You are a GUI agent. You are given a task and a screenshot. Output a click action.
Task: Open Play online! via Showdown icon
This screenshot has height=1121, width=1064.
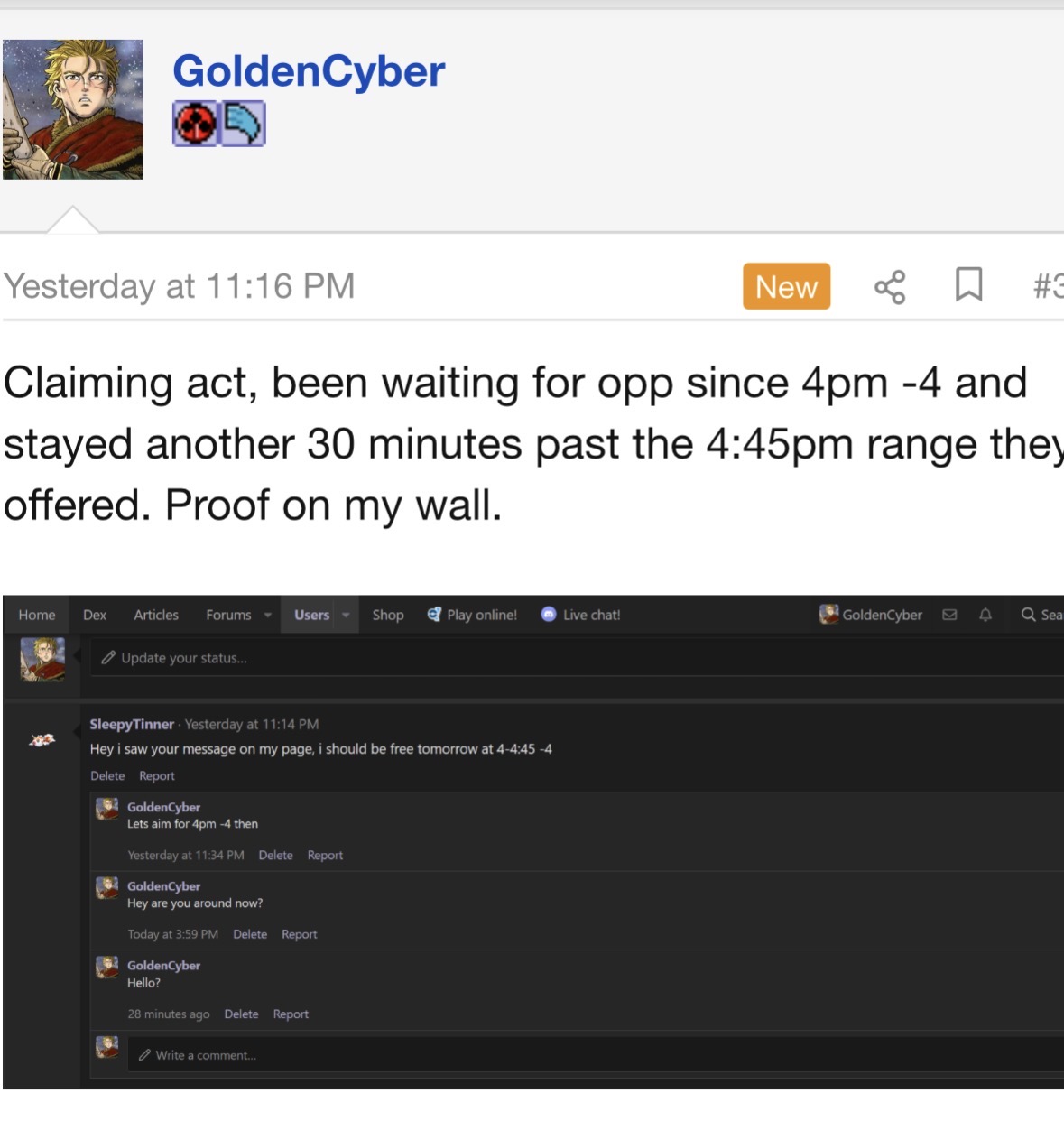[434, 615]
